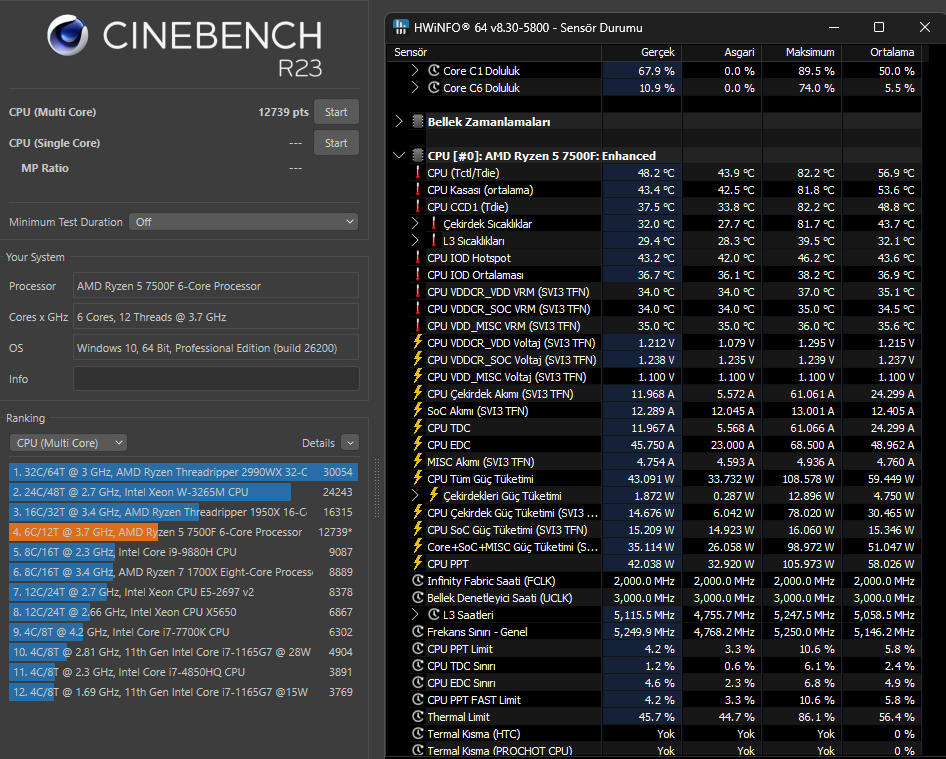Click the thermometer icon of CPU VDD_MISC VRM
The image size is (946, 759).
[x=417, y=325]
